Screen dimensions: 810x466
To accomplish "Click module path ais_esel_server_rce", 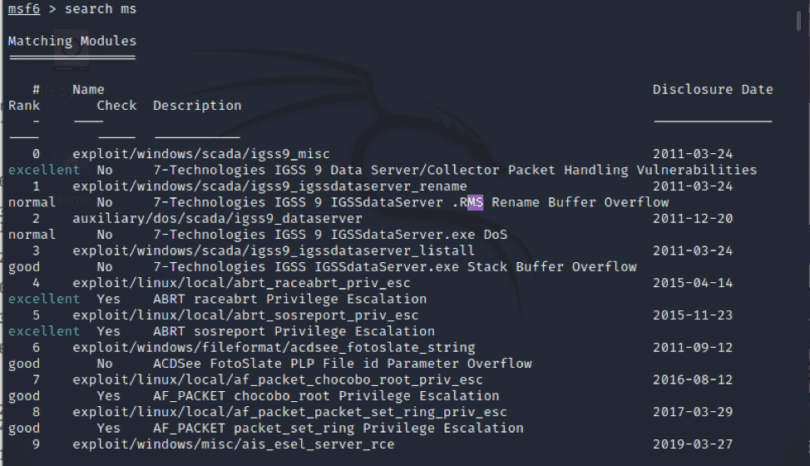I will [x=233, y=444].
